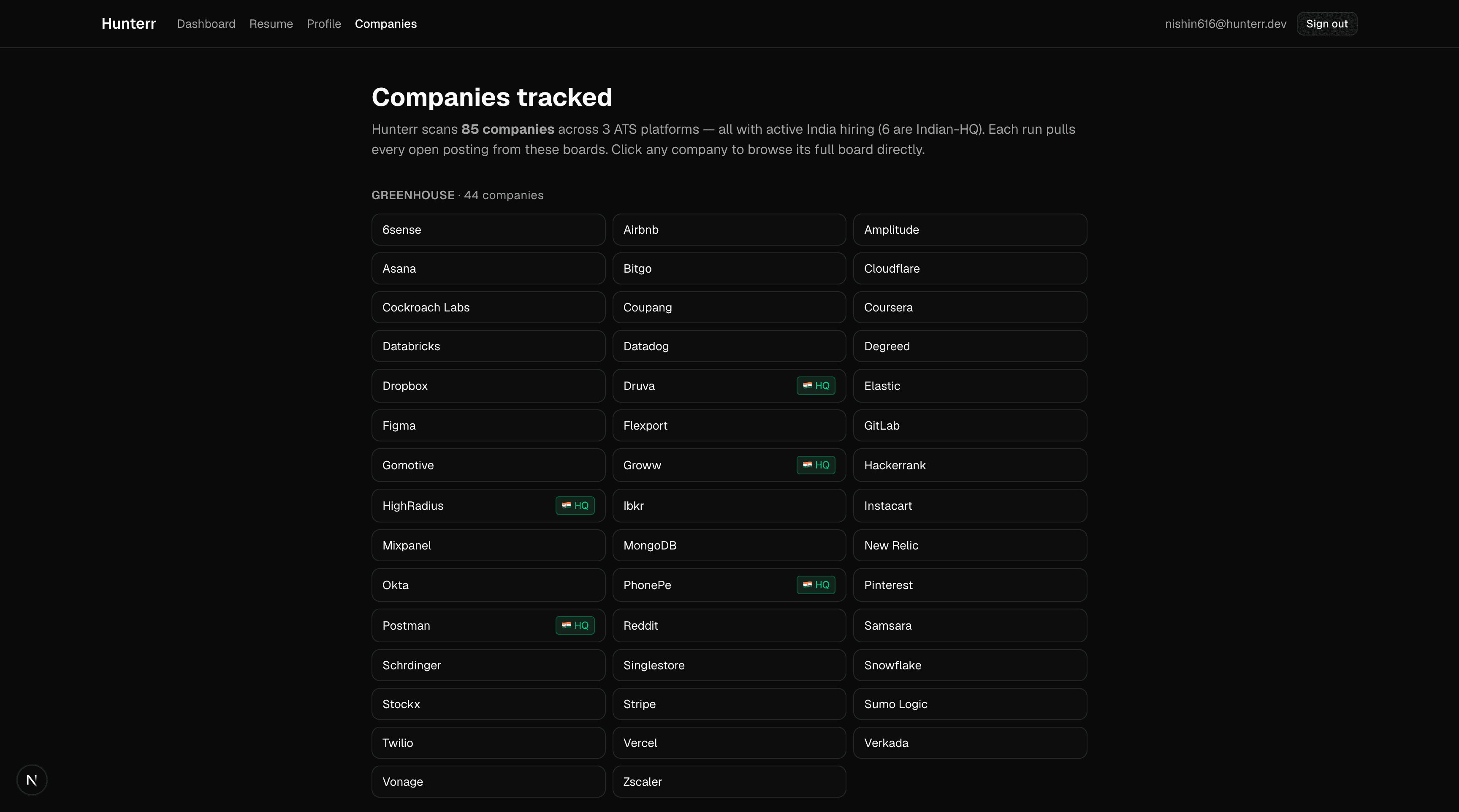1459x812 pixels.
Task: Browse the Snowflake board
Action: point(970,665)
